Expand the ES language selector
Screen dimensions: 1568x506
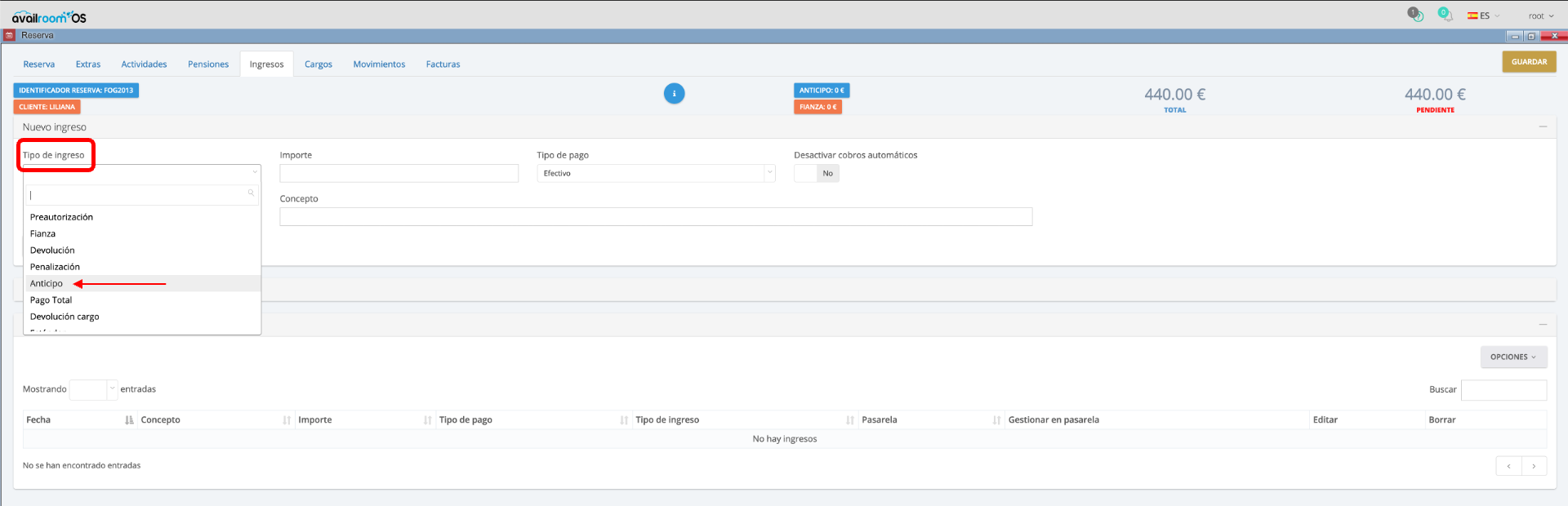click(x=1483, y=16)
